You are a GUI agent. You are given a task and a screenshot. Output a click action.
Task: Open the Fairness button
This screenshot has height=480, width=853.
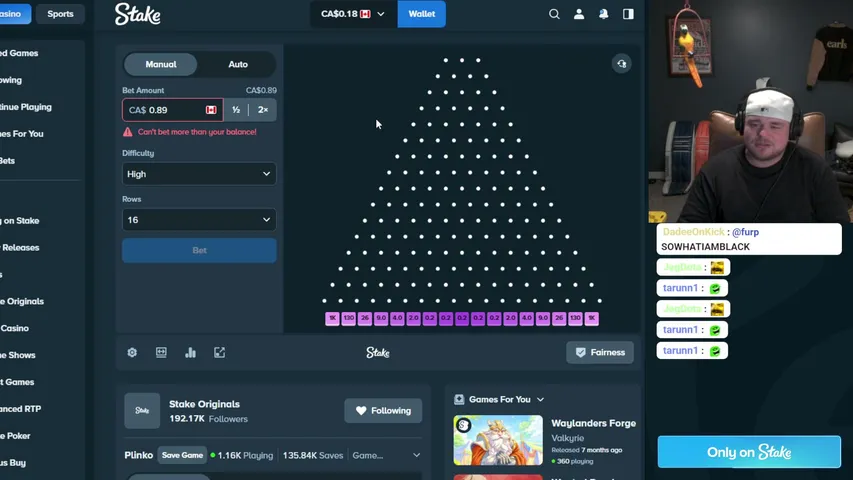click(599, 353)
